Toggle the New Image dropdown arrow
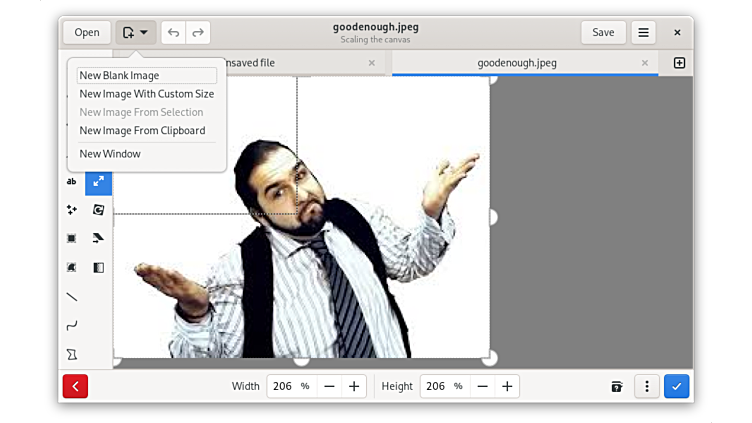Screen dimensions: 752x423 [136, 32]
